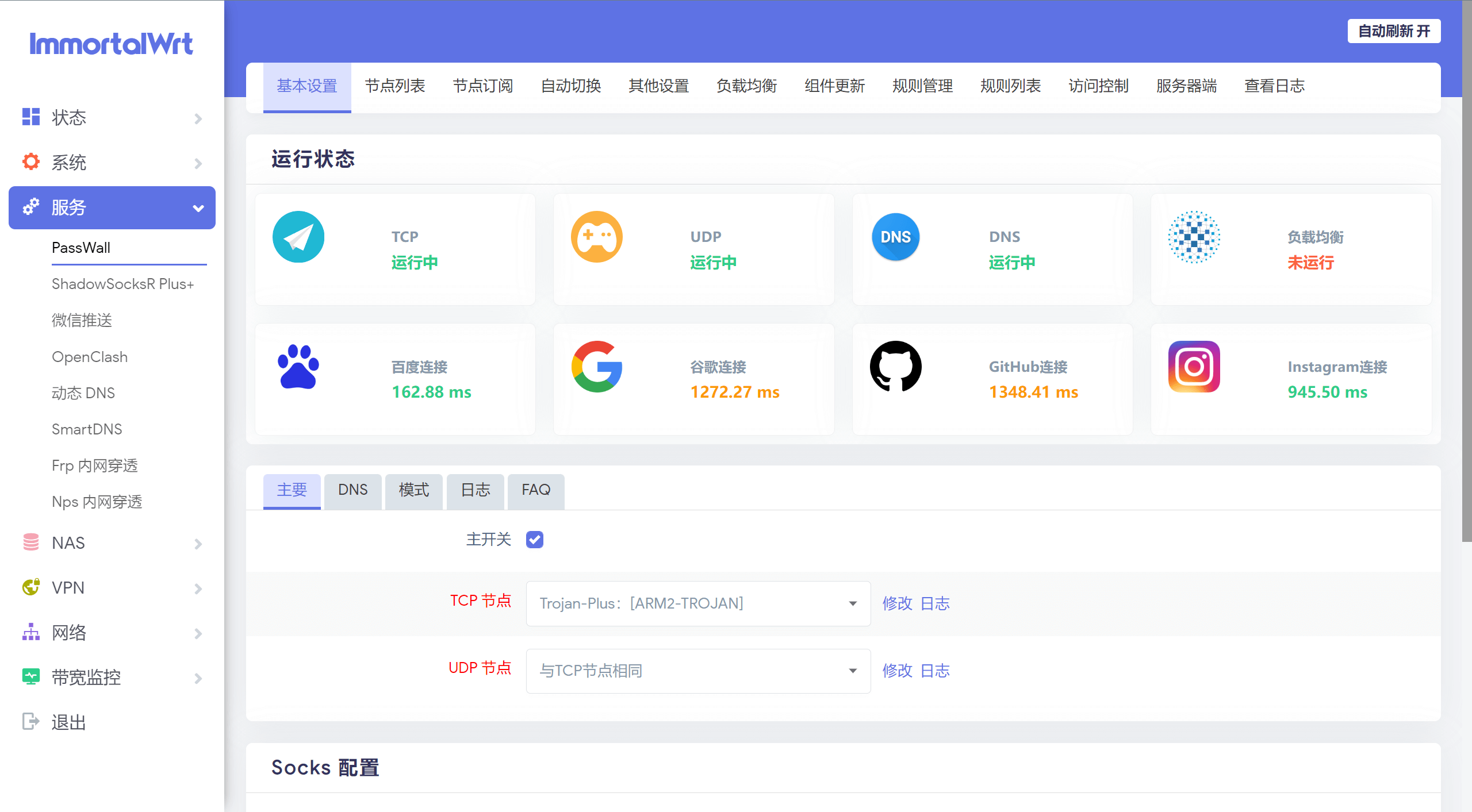This screenshot has height=812, width=1472.
Task: Open the UDP 节点 dropdown
Action: coord(698,671)
